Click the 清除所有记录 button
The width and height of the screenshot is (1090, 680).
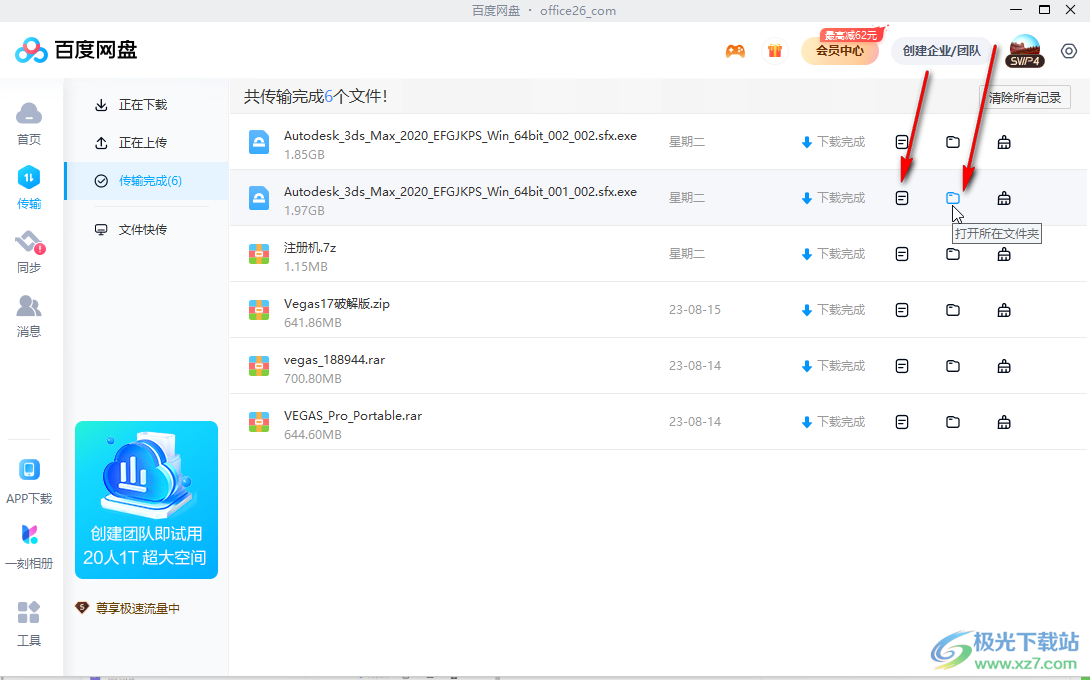(1023, 96)
